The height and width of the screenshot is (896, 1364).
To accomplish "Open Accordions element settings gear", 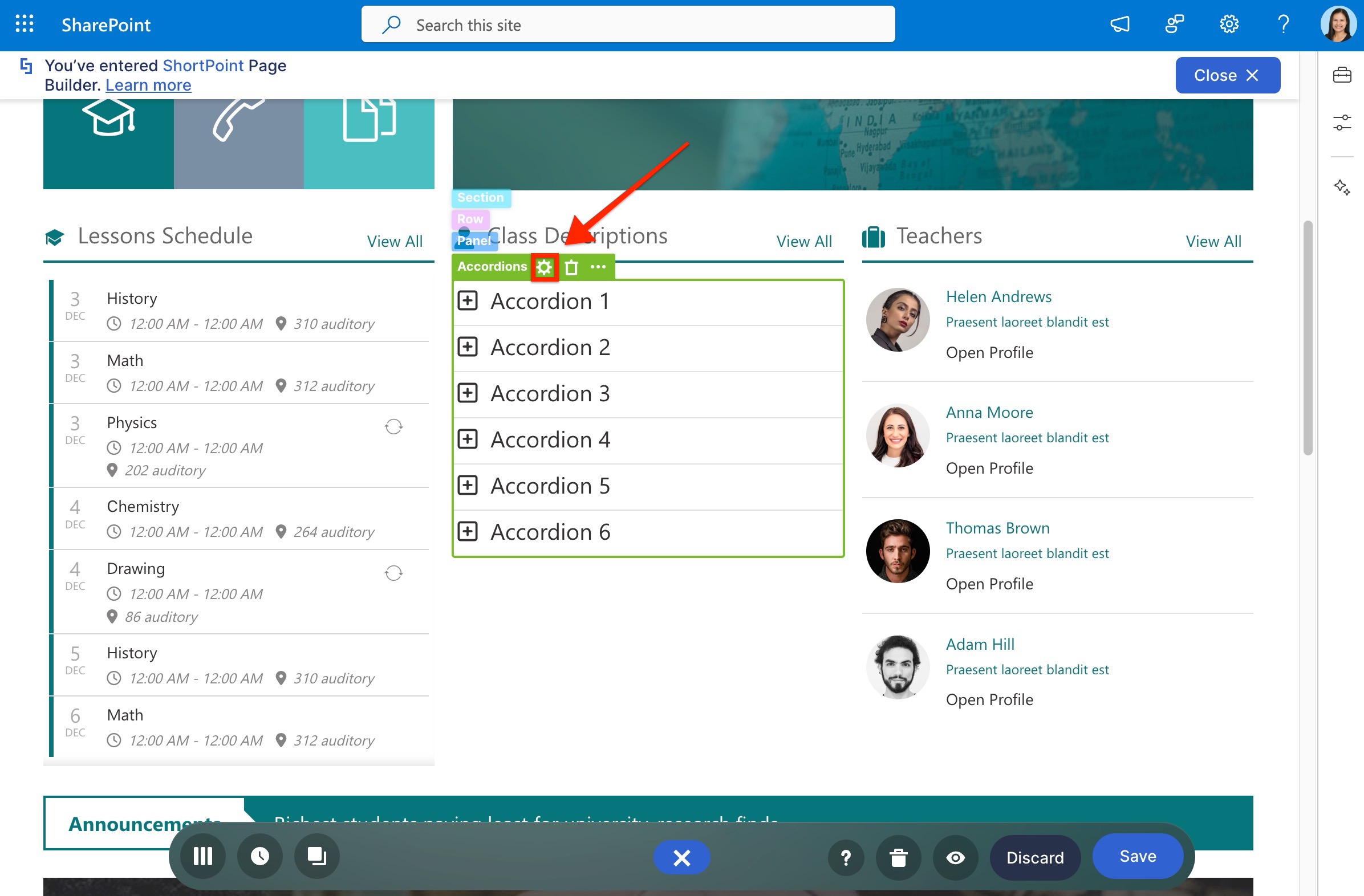I will (544, 267).
